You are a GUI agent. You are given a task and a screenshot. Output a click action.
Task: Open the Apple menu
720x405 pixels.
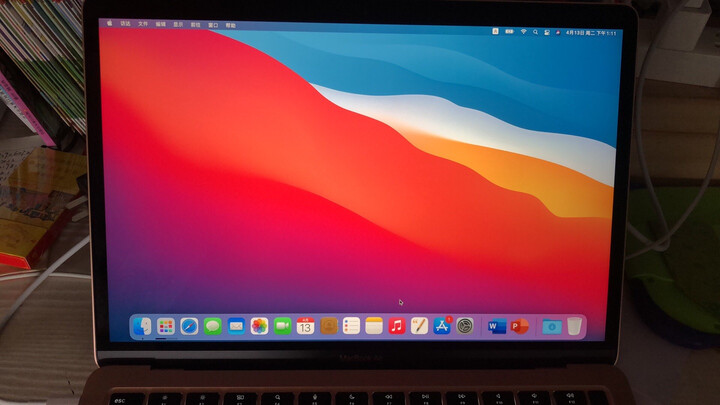pos(109,23)
